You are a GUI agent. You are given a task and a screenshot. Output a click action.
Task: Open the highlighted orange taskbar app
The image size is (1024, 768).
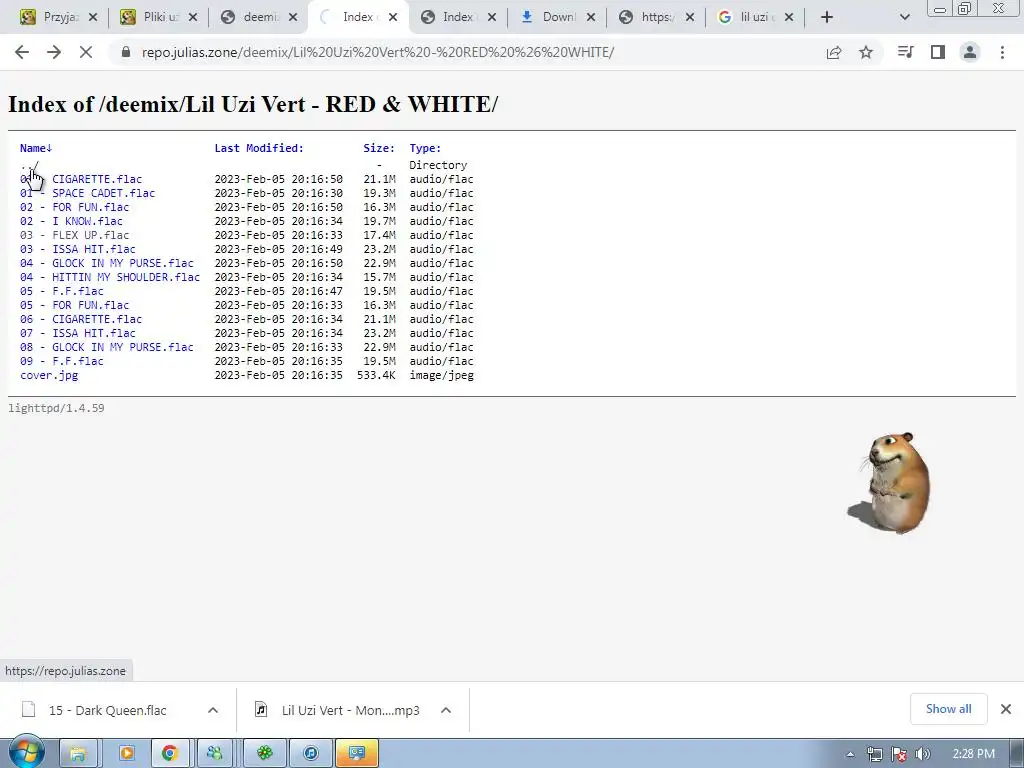tap(357, 754)
